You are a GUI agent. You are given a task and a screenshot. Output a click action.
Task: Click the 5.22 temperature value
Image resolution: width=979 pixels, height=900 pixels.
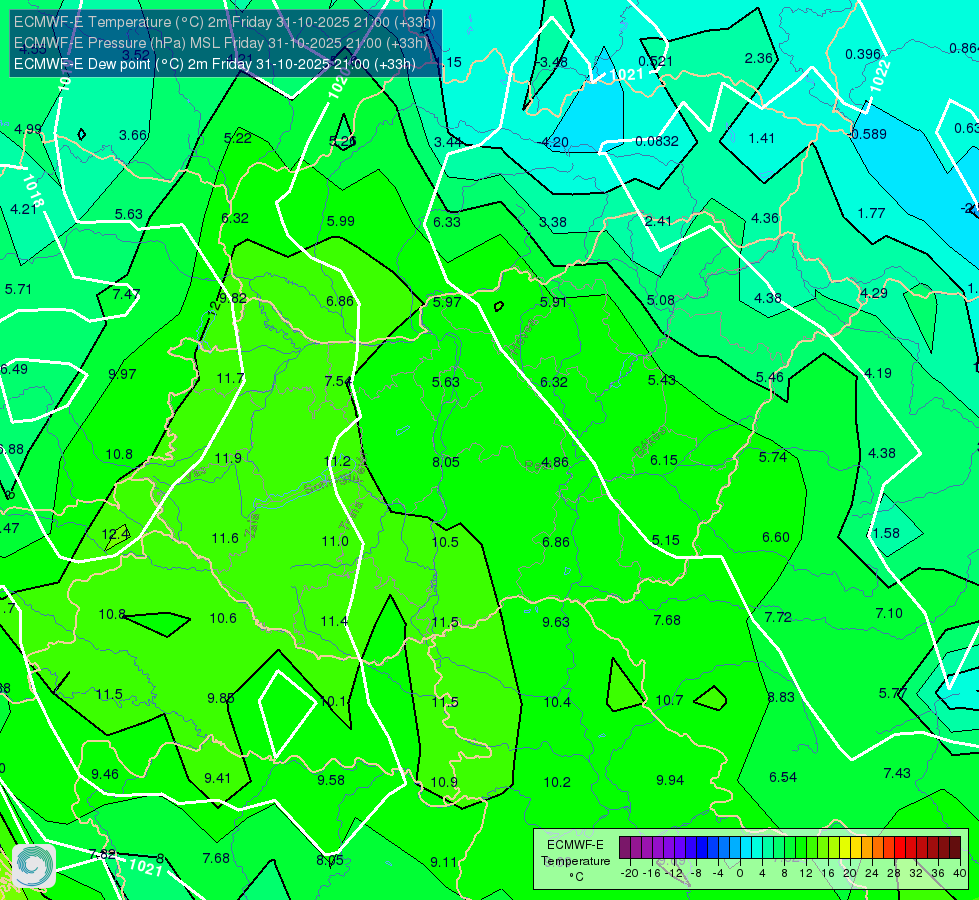[238, 139]
